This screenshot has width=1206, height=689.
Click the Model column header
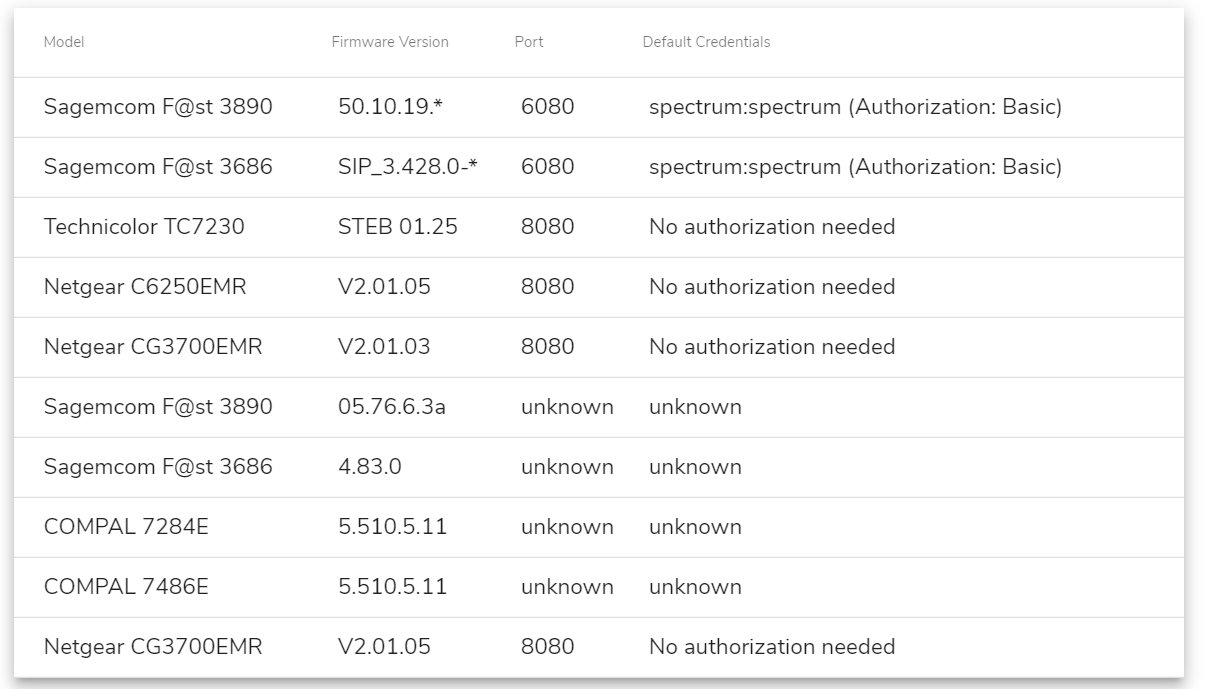tap(64, 42)
